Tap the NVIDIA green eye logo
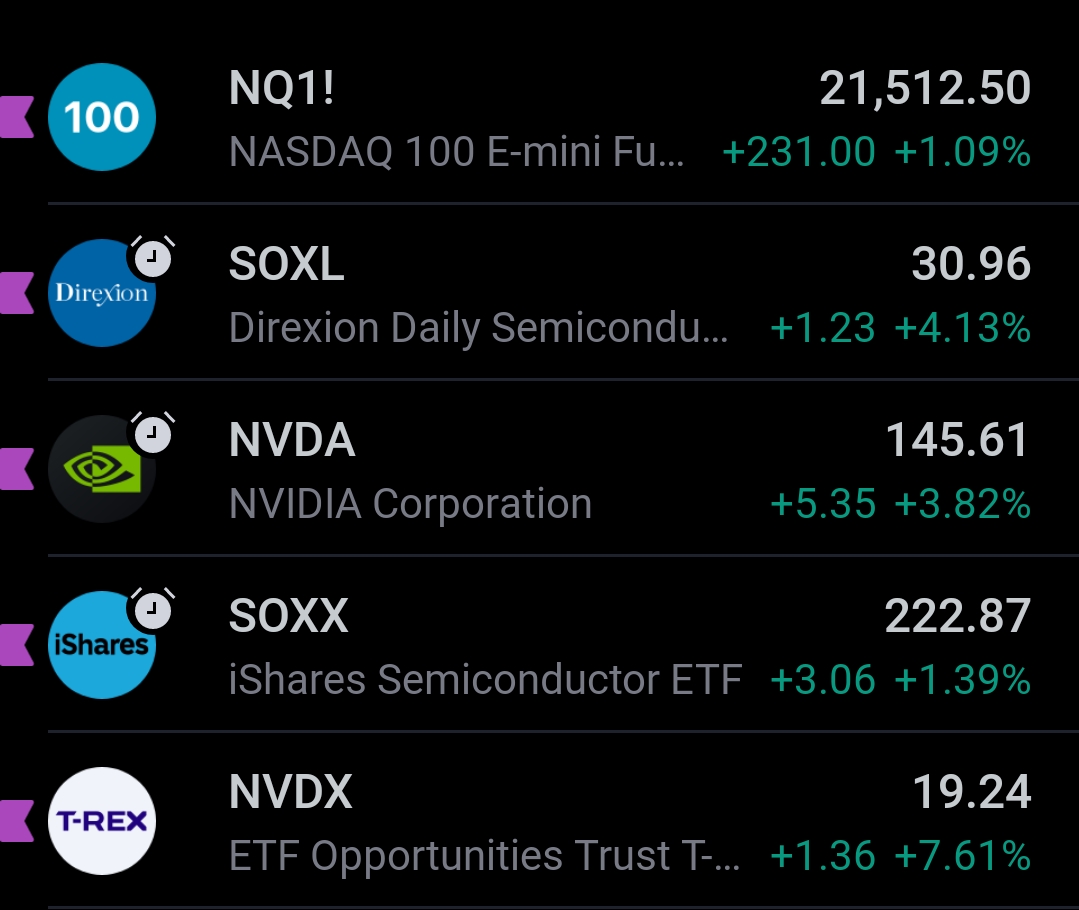The width and height of the screenshot is (1079, 910). pos(102,470)
